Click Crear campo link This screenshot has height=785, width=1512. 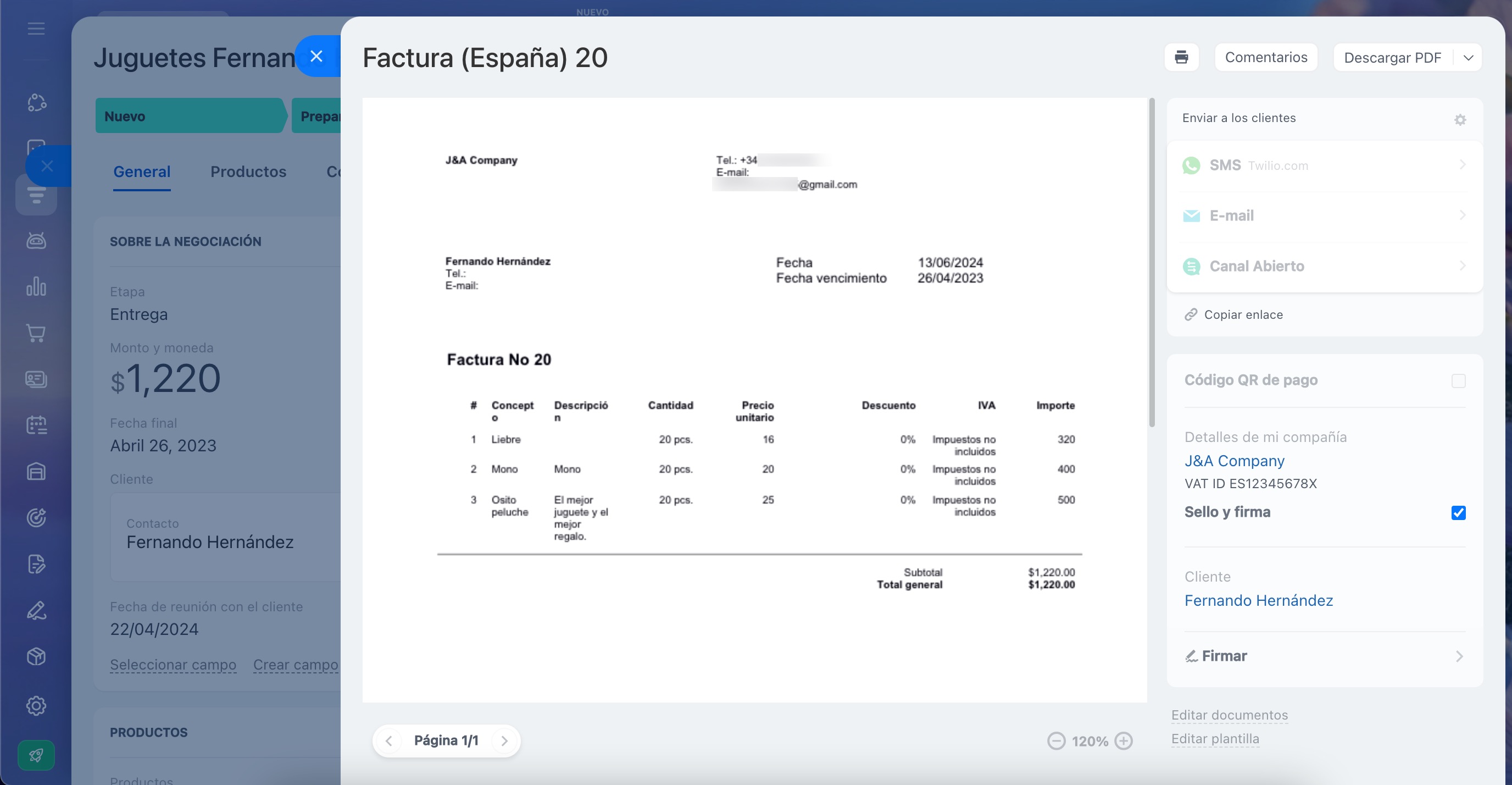pos(296,665)
